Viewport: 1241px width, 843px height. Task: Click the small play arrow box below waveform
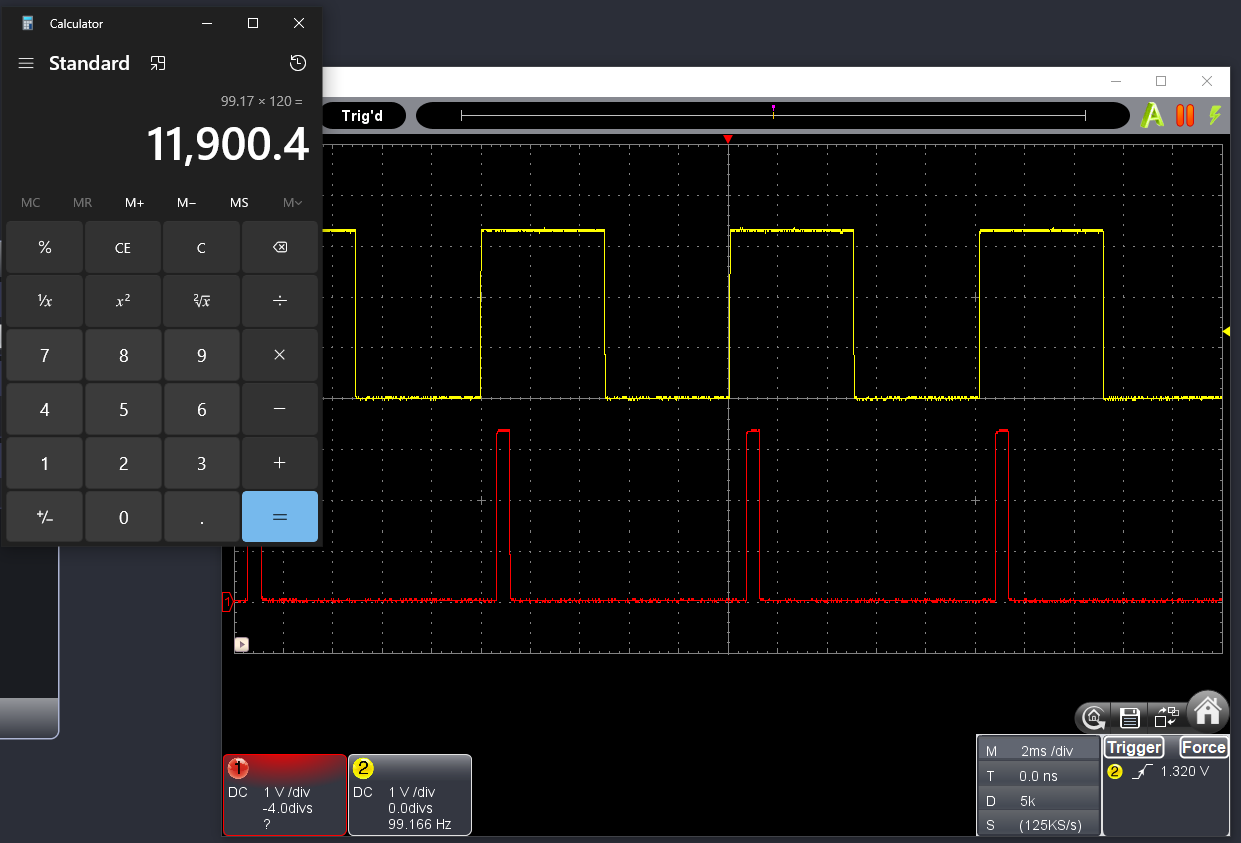point(242,645)
